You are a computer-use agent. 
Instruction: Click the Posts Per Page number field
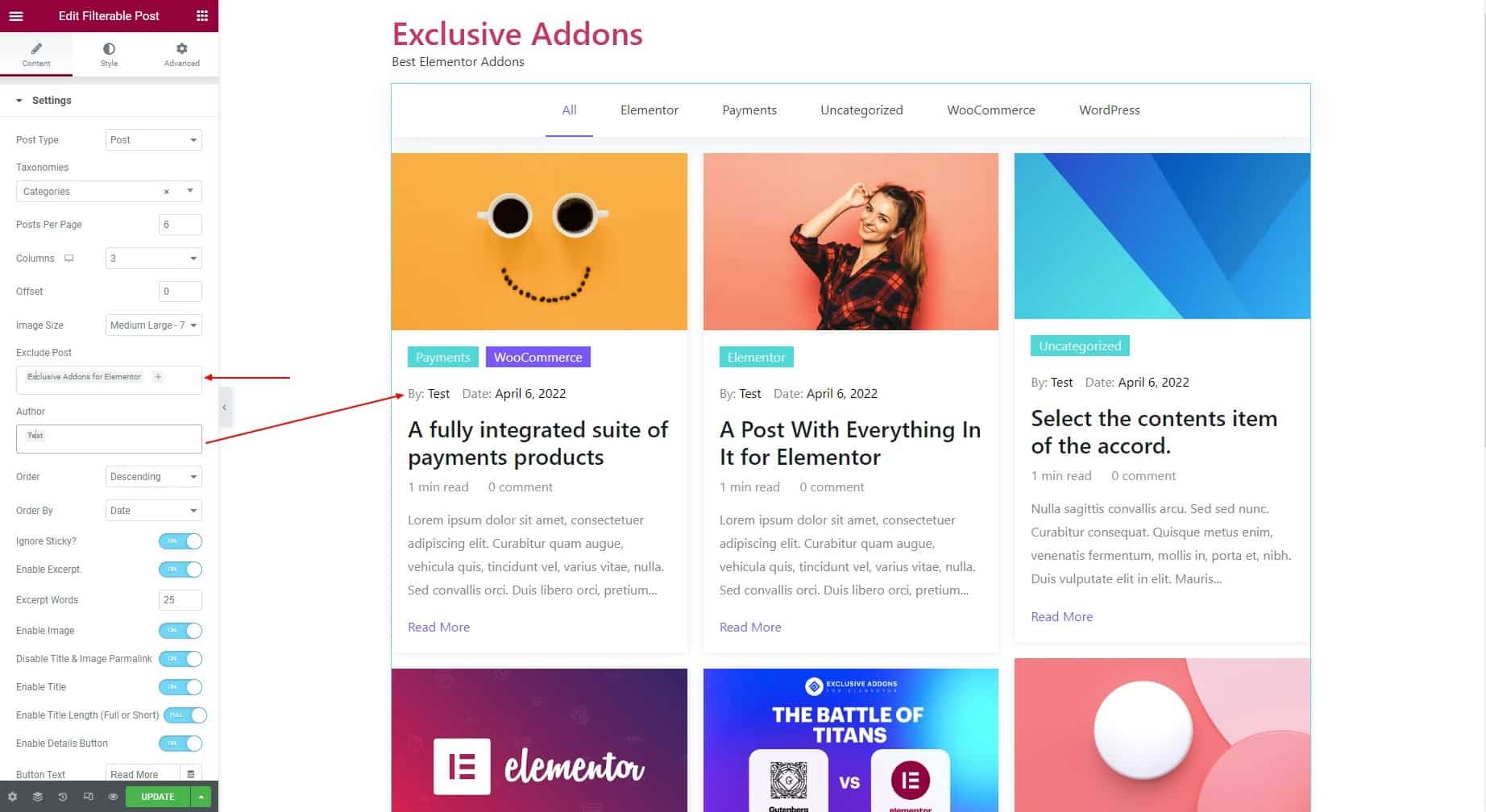(180, 225)
